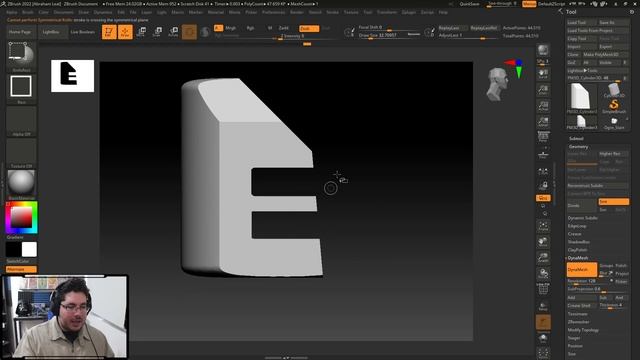Image resolution: width=640 pixels, height=360 pixels.
Task: Expand the Dynamic Subdiv subsection
Action: 582,218
